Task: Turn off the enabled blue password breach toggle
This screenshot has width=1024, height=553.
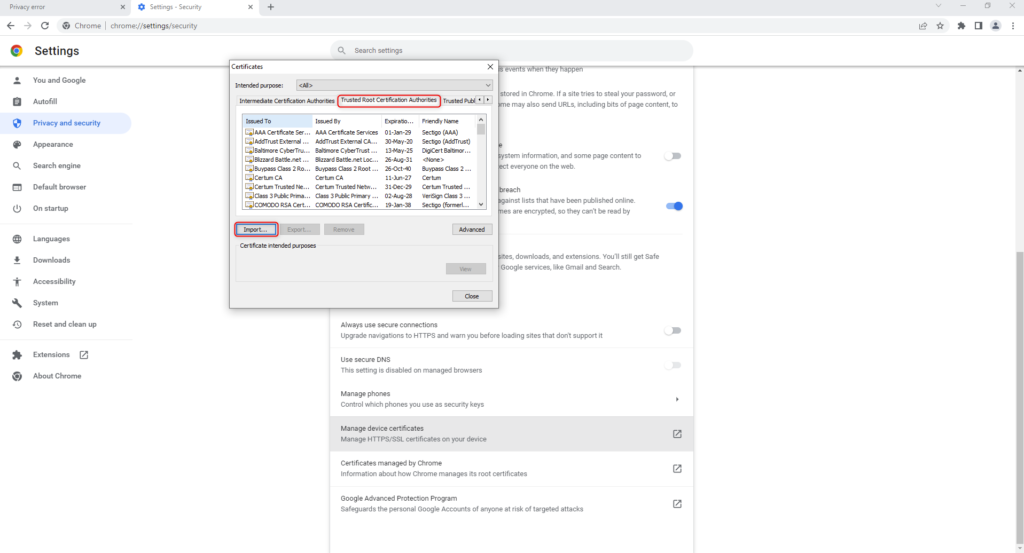Action: pos(674,206)
